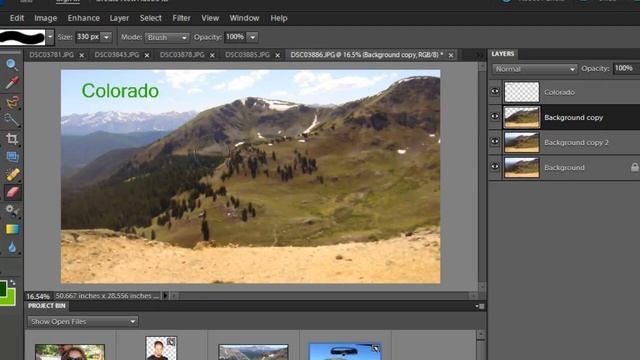Open the options bar Opacity dropdown arrow
This screenshot has width=640, height=360.
253,37
